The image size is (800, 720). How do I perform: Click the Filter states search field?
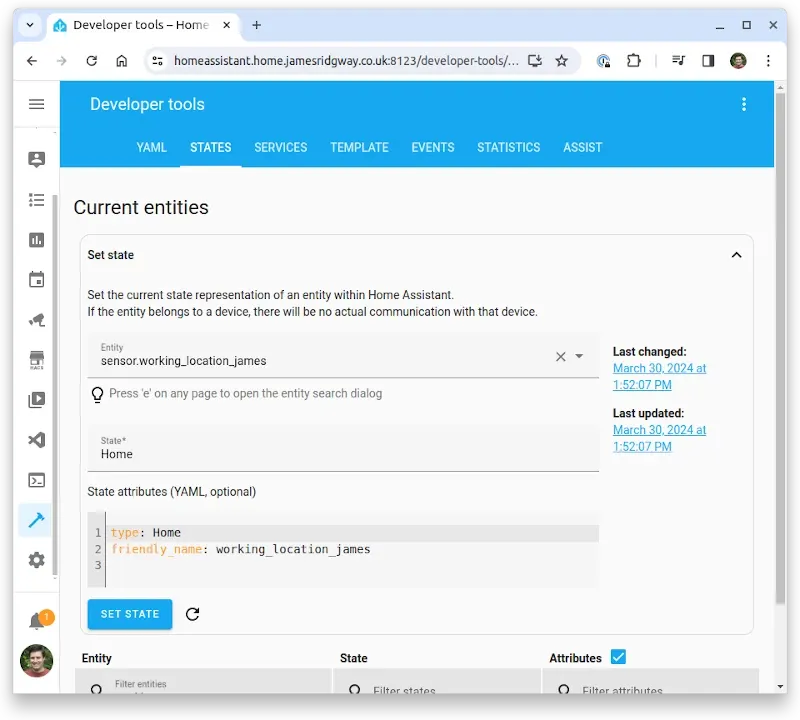coord(437,683)
